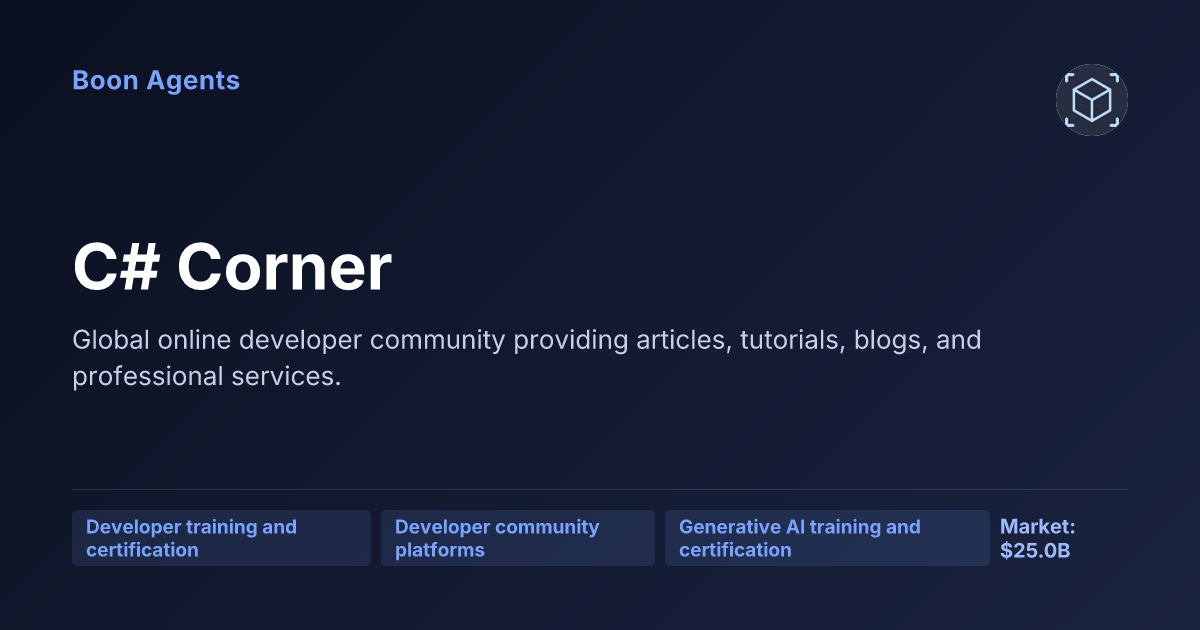Click the Market: $25.0B value
This screenshot has width=1200, height=630.
[x=1038, y=538]
